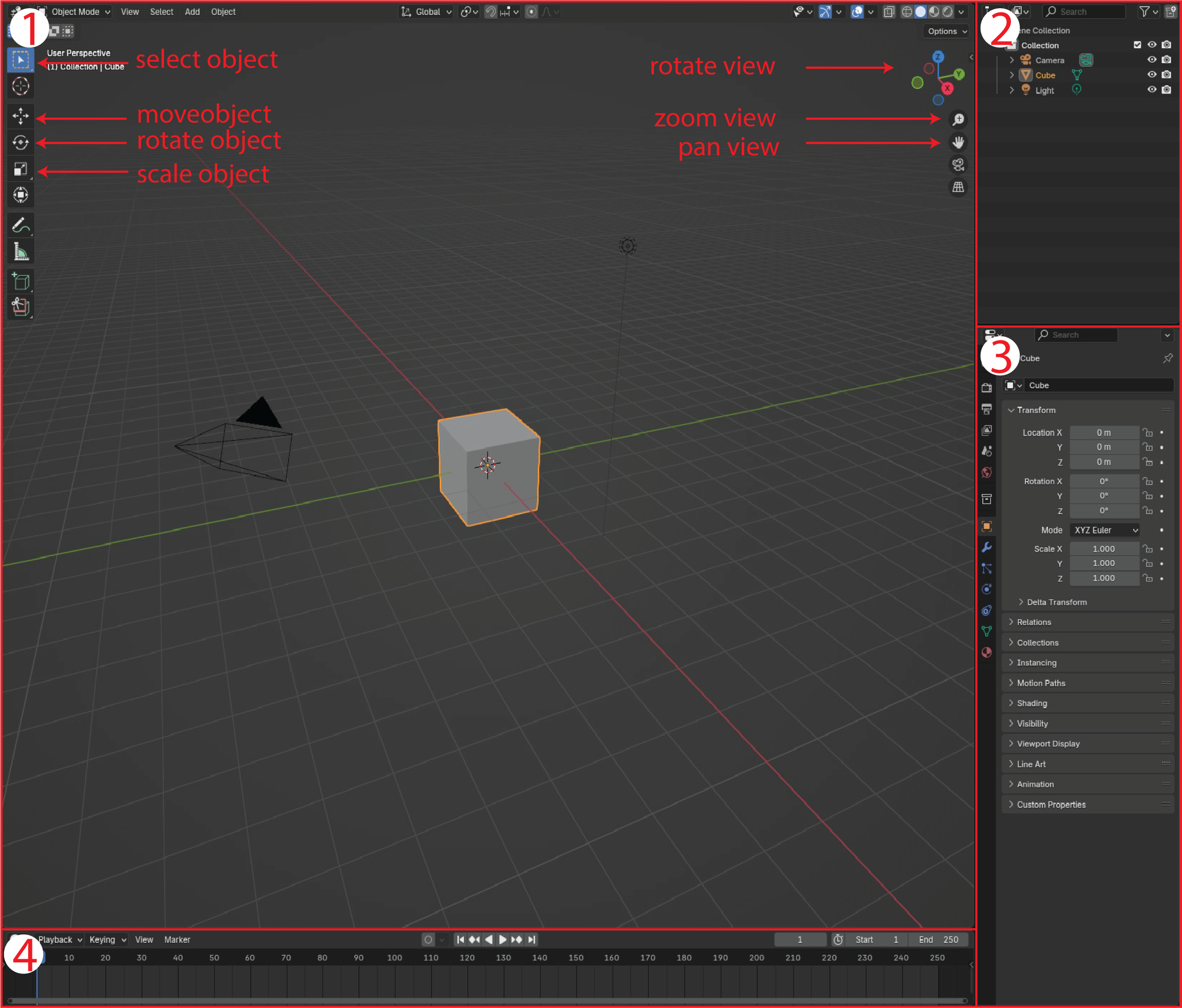Open the viewport Options button

(x=946, y=31)
